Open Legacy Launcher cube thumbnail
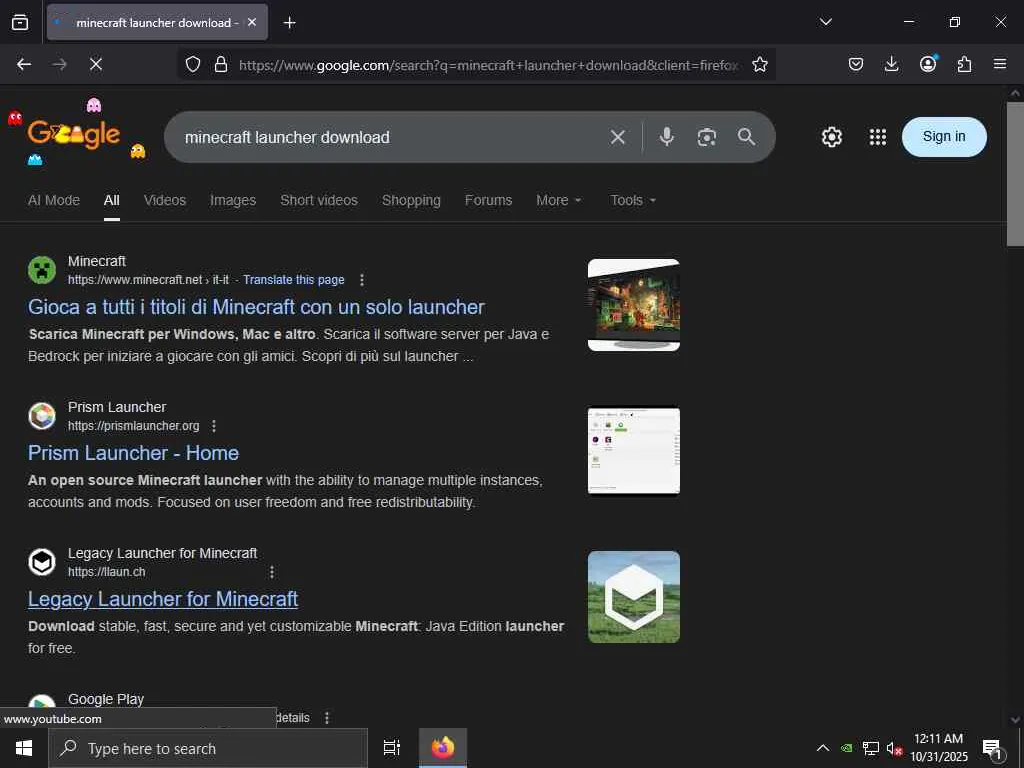This screenshot has height=768, width=1024. point(633,597)
